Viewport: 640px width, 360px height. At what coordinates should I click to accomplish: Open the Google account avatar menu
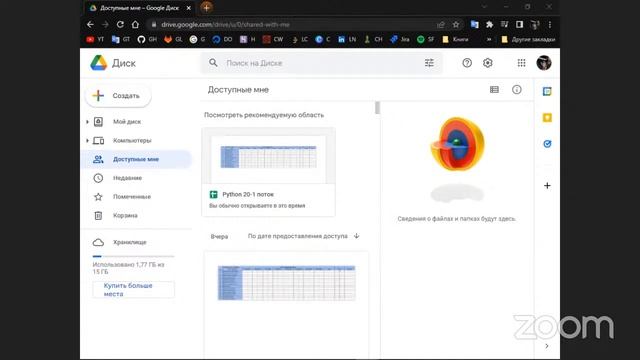(x=544, y=63)
